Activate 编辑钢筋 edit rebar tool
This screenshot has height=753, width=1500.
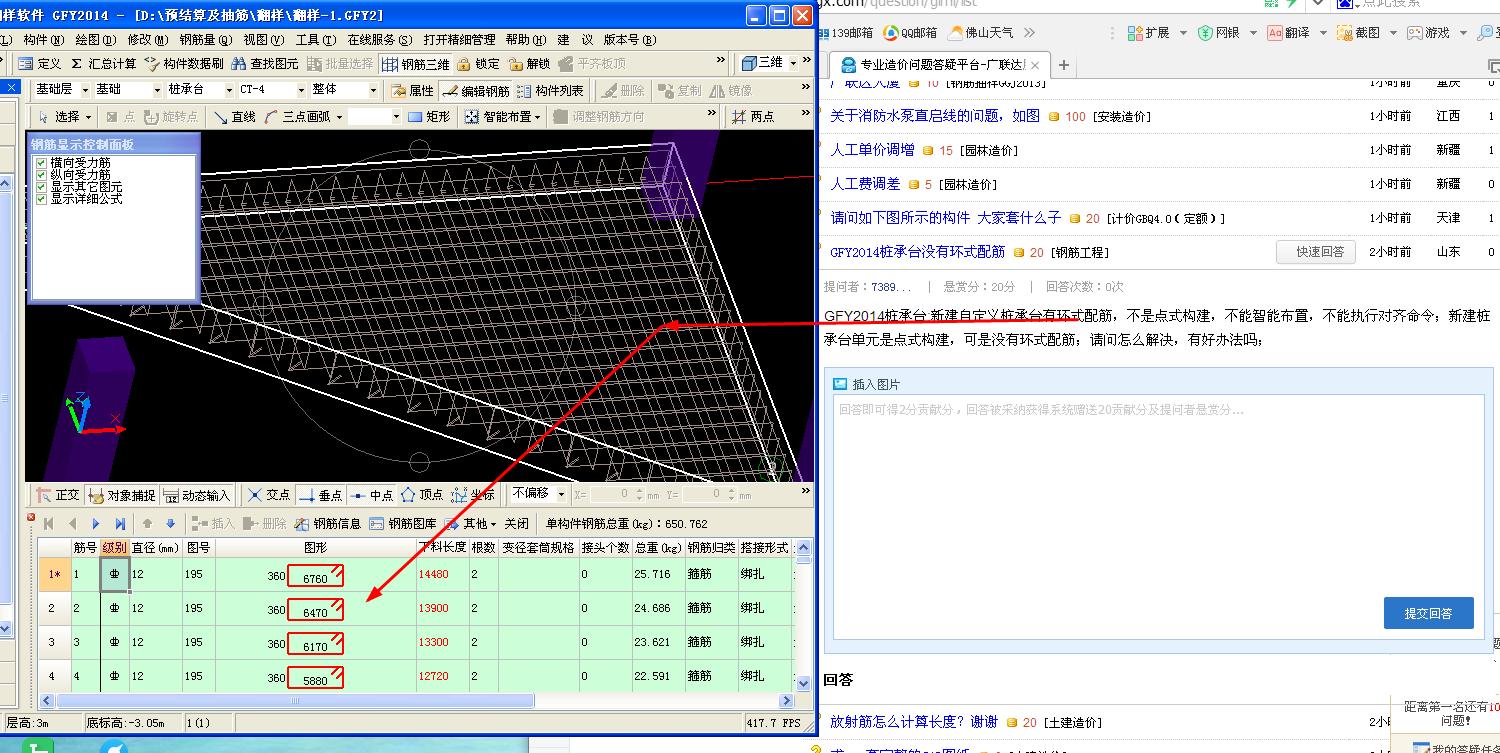coord(475,90)
